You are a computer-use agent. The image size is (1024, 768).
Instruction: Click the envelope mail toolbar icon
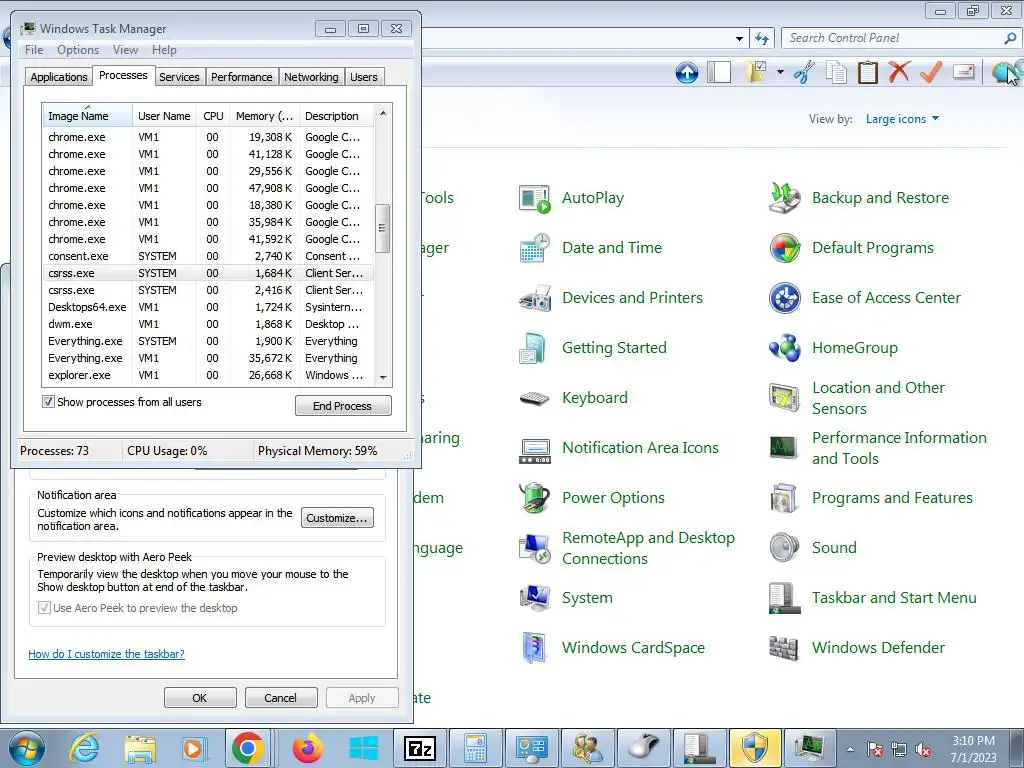pos(963,71)
